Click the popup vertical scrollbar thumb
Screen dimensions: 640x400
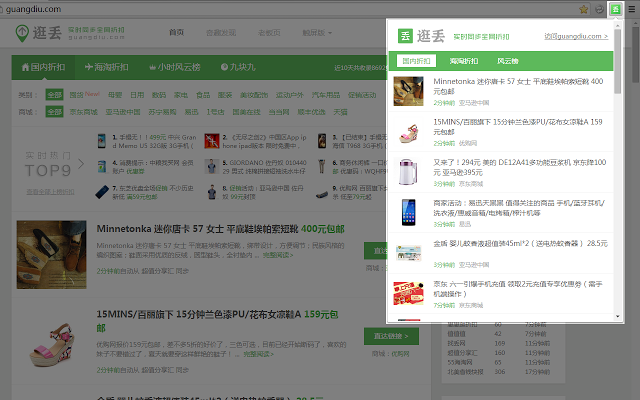click(x=618, y=61)
